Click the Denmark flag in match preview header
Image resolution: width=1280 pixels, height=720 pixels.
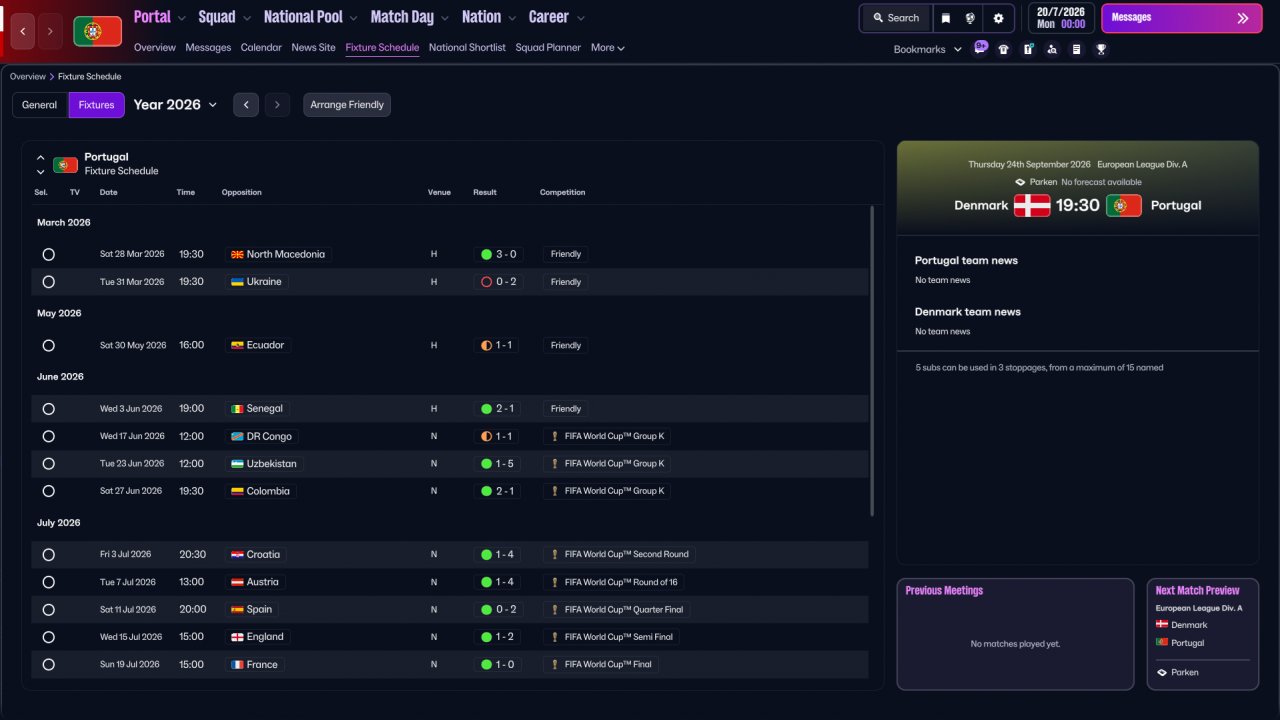click(1032, 205)
